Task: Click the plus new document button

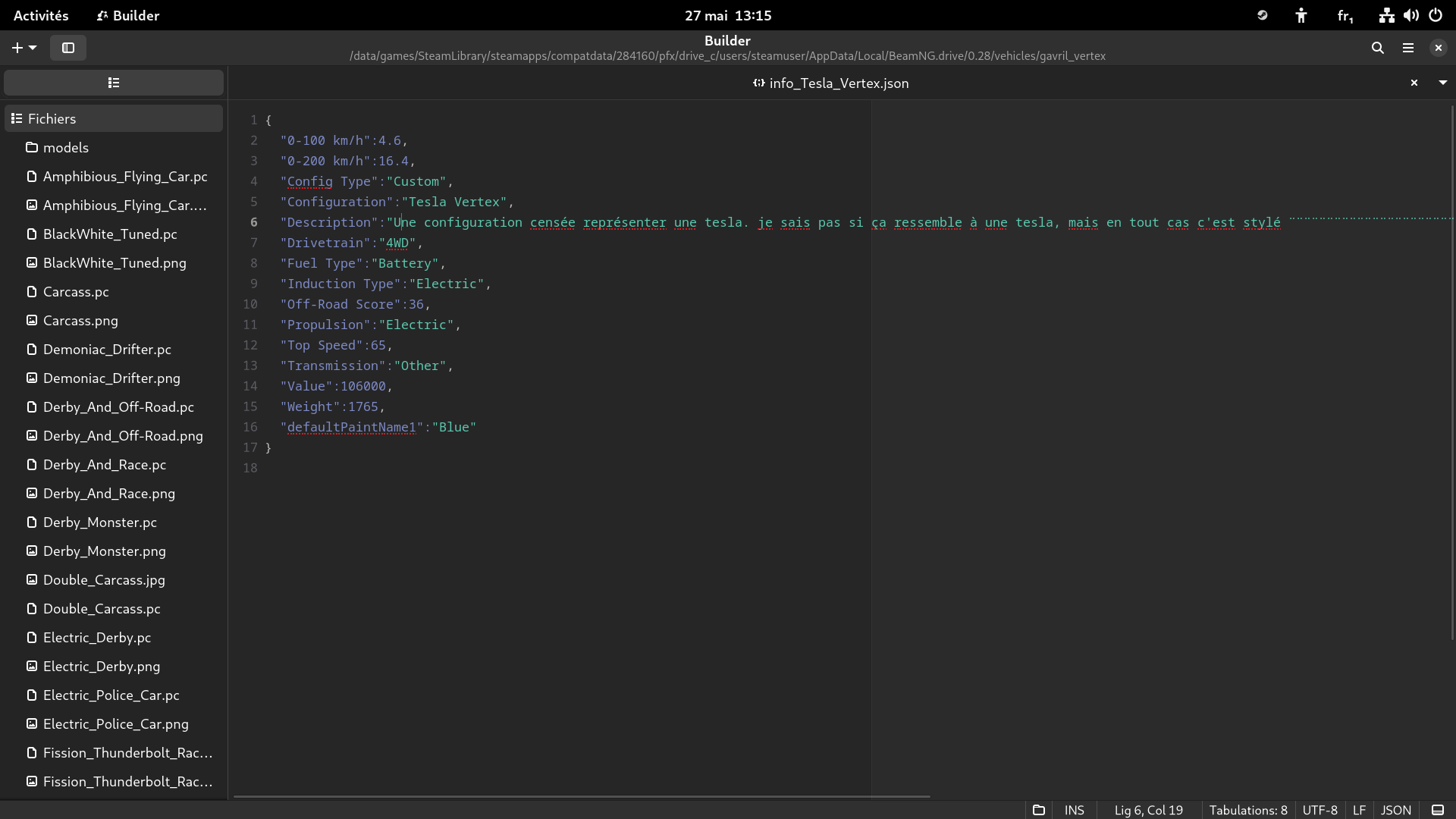Action: click(x=17, y=48)
